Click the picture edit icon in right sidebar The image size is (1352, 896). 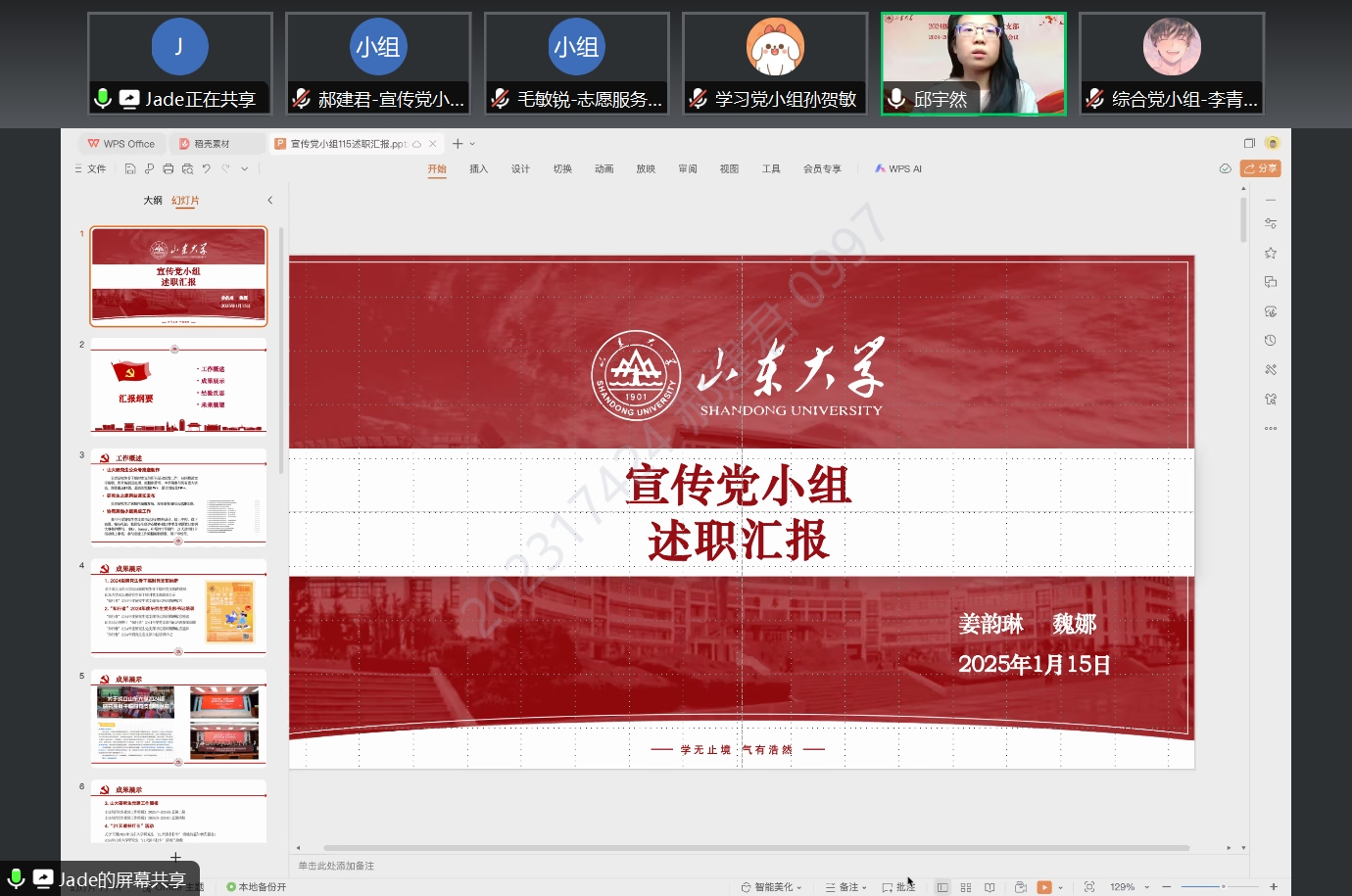coord(1271,311)
